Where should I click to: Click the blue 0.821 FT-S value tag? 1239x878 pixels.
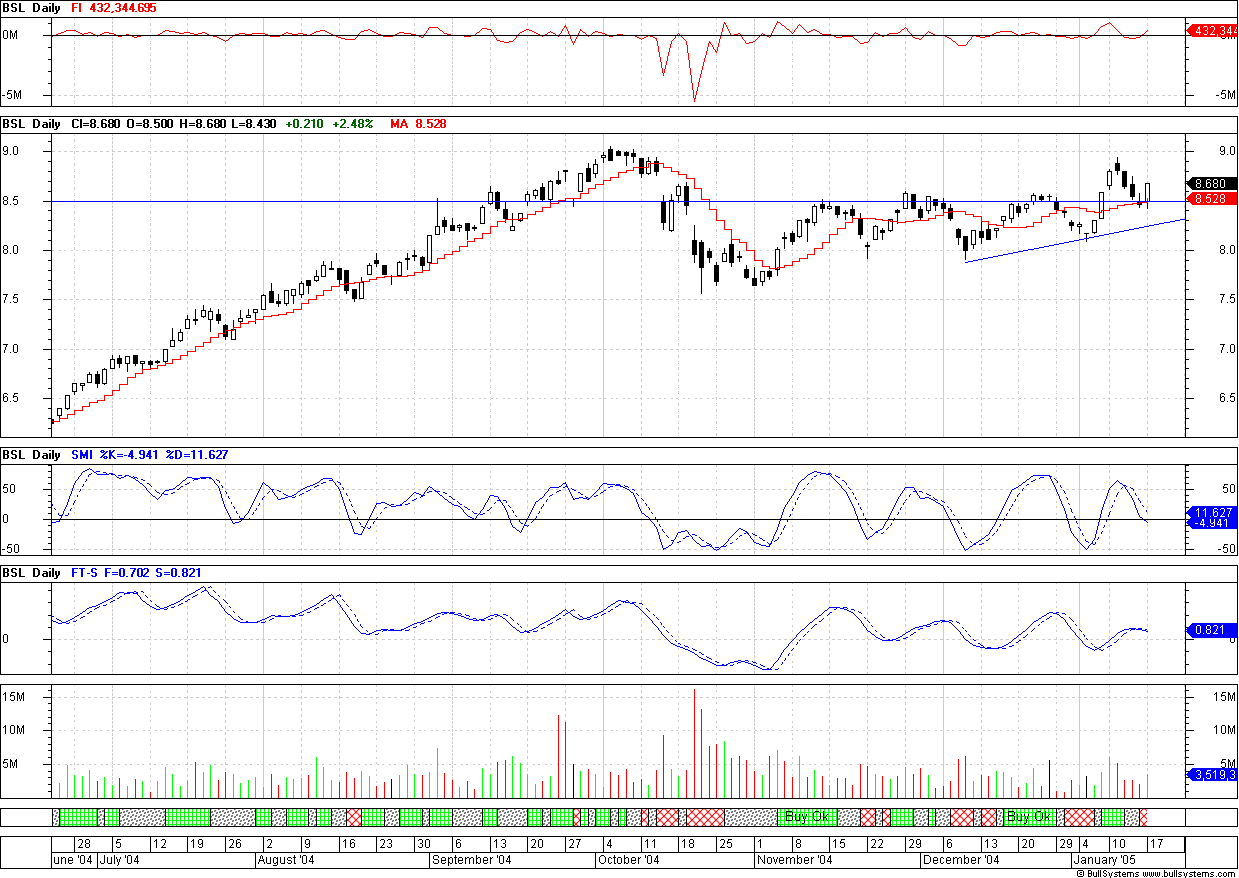[1211, 630]
